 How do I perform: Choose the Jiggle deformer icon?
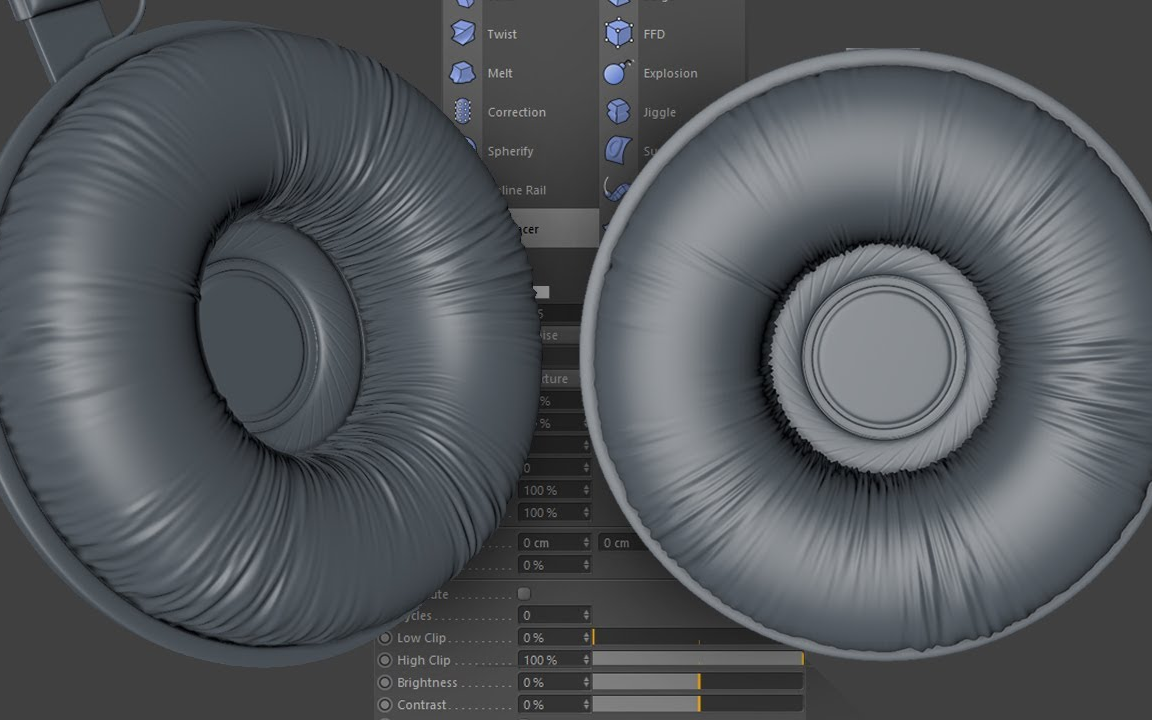619,111
